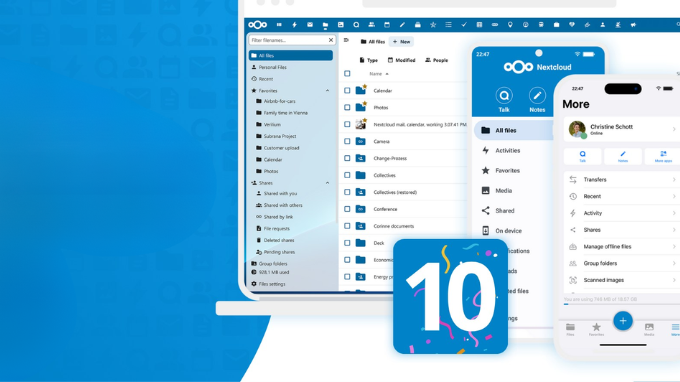Click the All files breadcrumb
Viewport: 680px width, 382px height.
coord(373,42)
